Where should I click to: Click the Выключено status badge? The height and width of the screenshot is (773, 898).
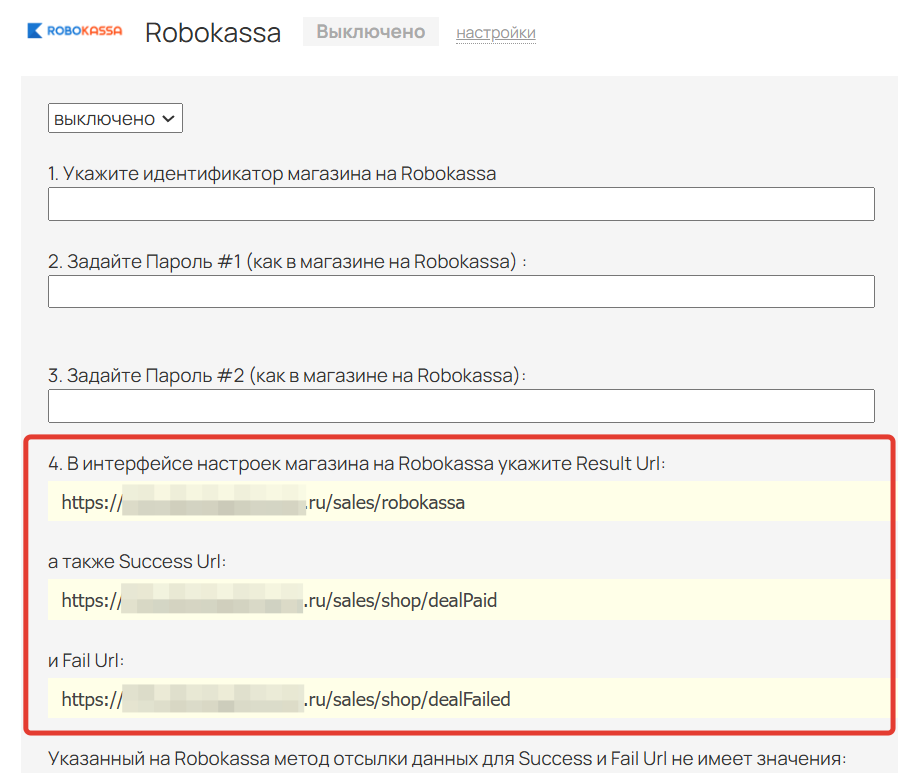pos(371,31)
